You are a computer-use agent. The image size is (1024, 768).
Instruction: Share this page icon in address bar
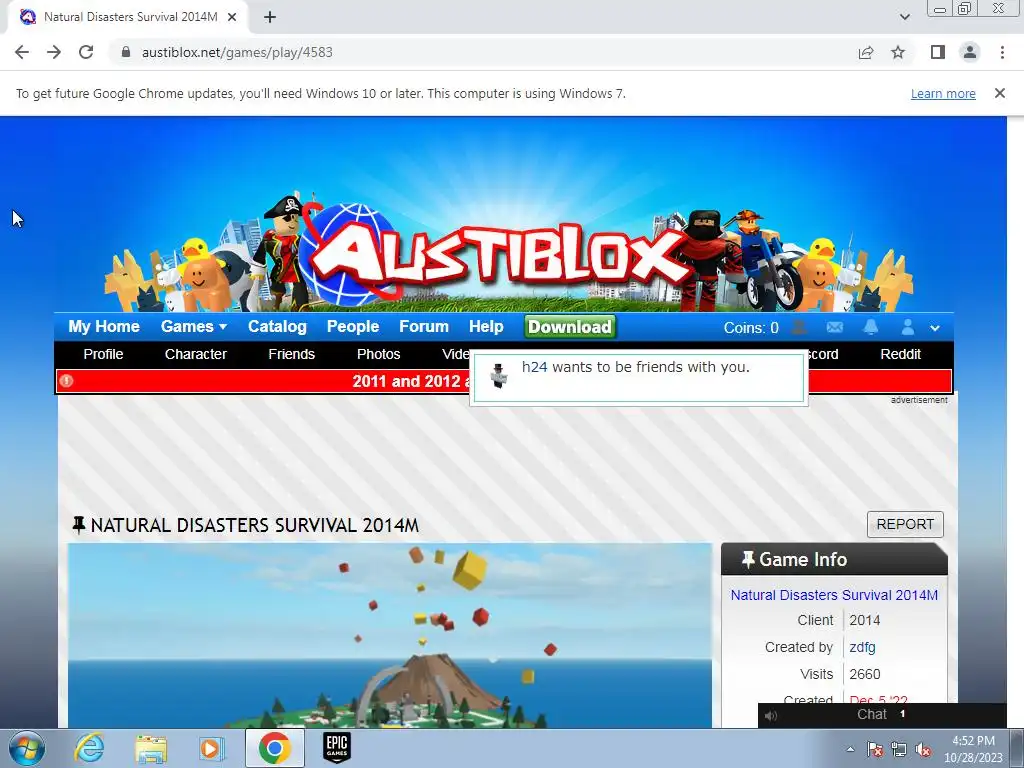pyautogui.click(x=866, y=52)
